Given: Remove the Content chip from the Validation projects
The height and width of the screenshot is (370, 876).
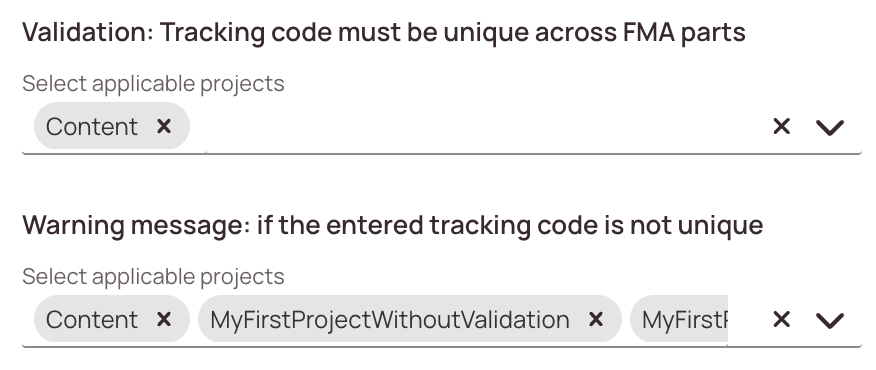Looking at the screenshot, I should tap(164, 126).
